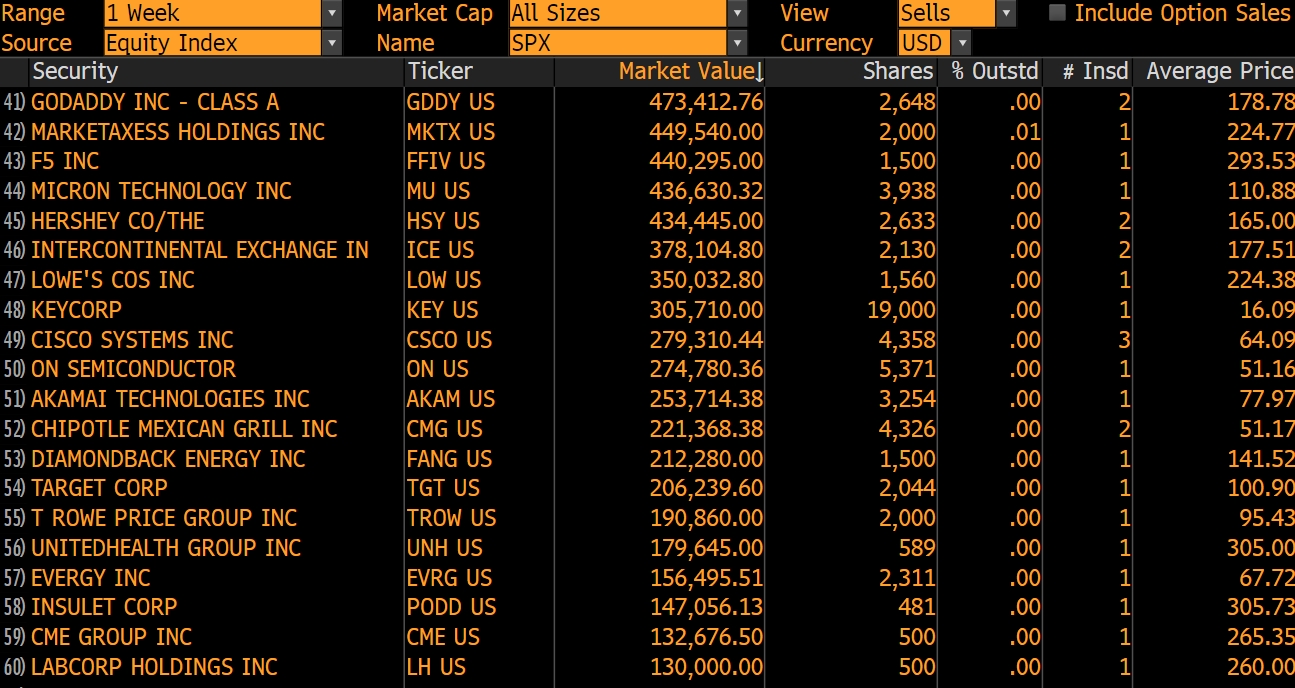The width and height of the screenshot is (1295, 688).
Task: Click the 1 Week range field
Action: tap(212, 14)
